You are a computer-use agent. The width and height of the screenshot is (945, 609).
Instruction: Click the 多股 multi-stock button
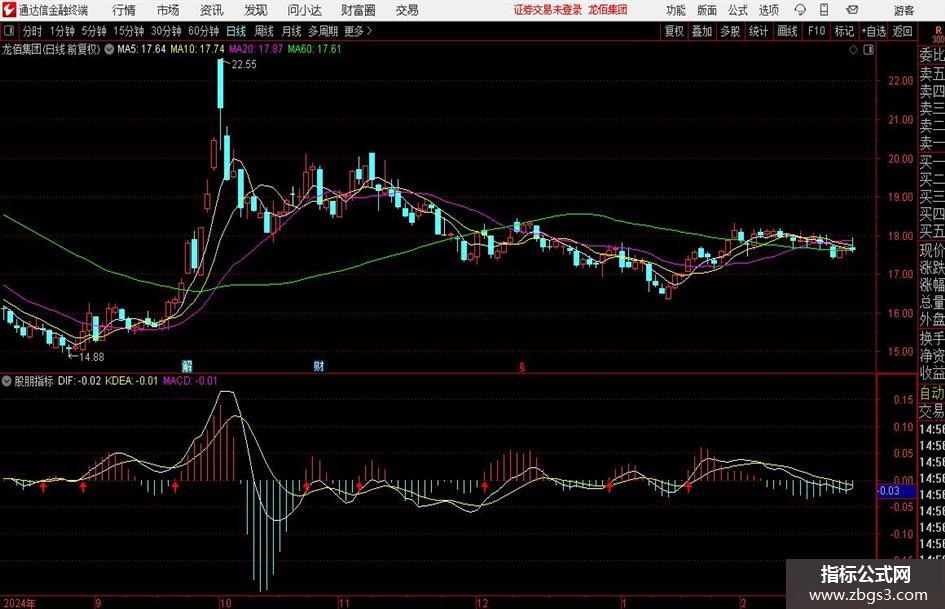pyautogui.click(x=730, y=31)
